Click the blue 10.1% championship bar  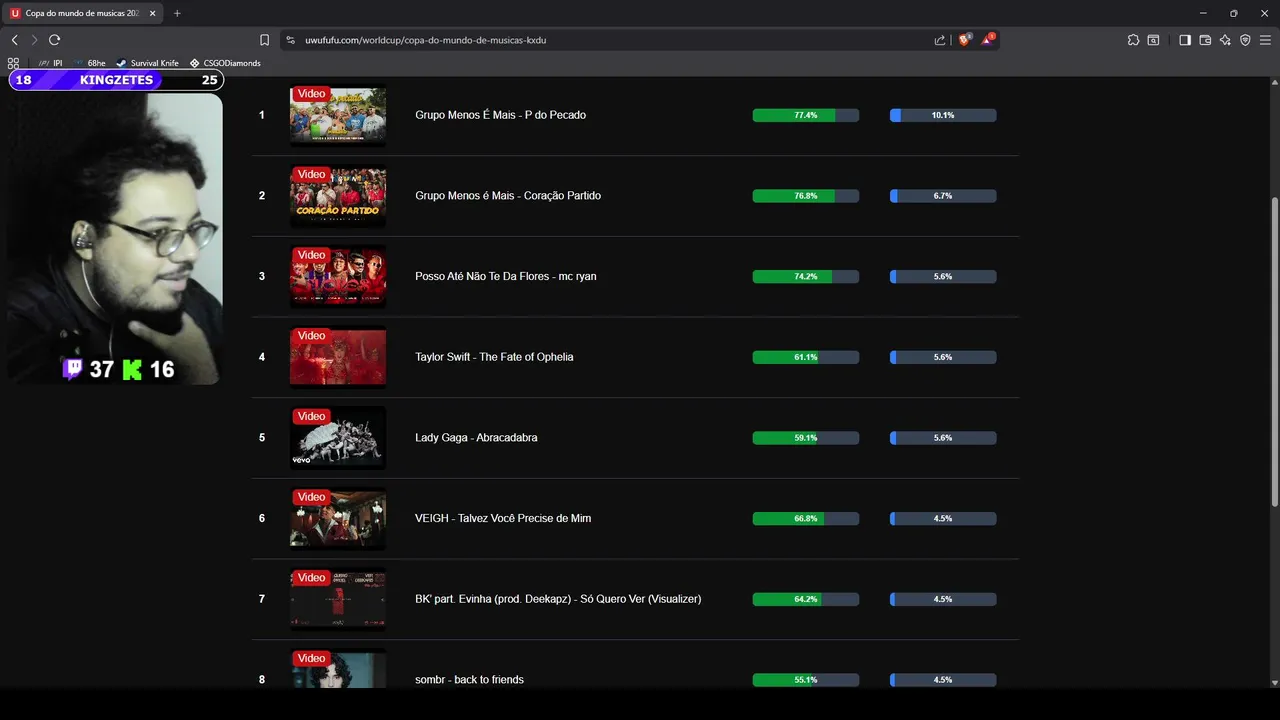(943, 115)
